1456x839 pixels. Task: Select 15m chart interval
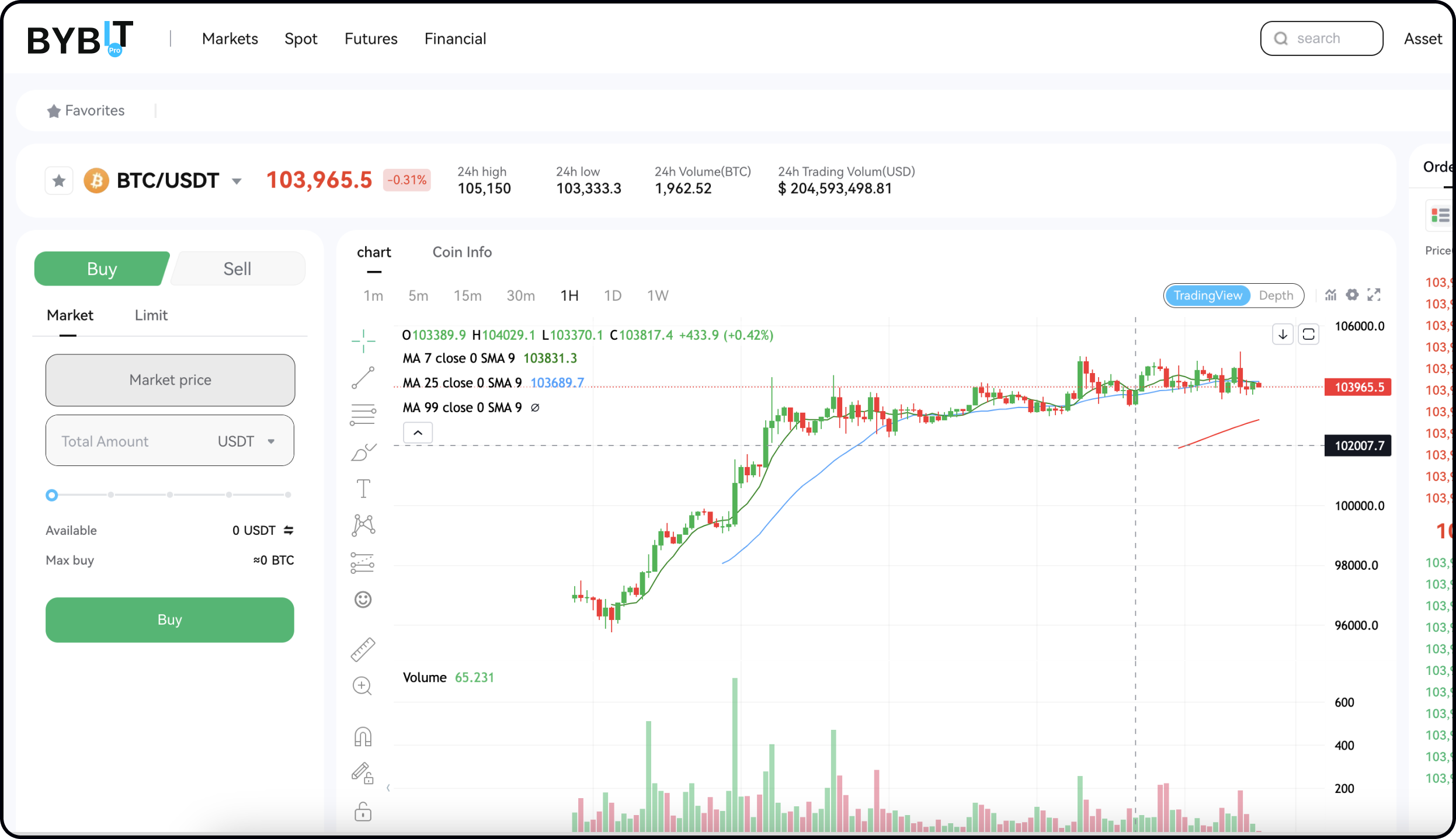coord(468,296)
